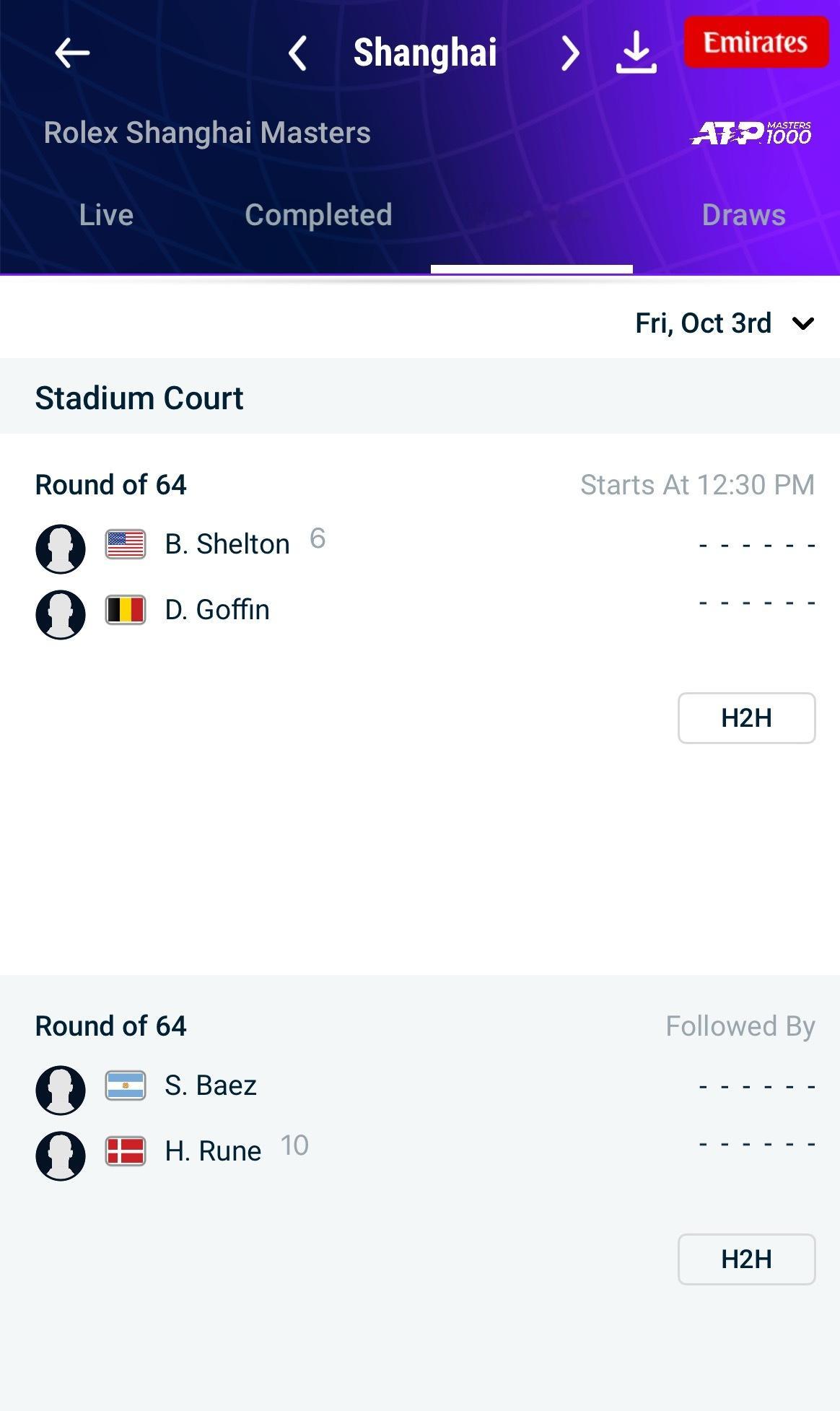Image resolution: width=840 pixels, height=1411 pixels.
Task: Tap the download schedule icon
Action: (636, 53)
